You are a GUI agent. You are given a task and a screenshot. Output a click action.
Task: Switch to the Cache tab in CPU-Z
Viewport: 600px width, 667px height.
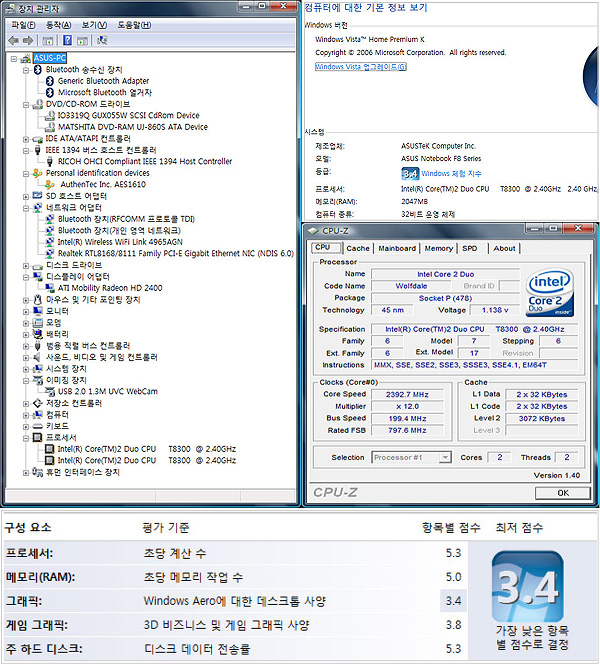tap(358, 248)
